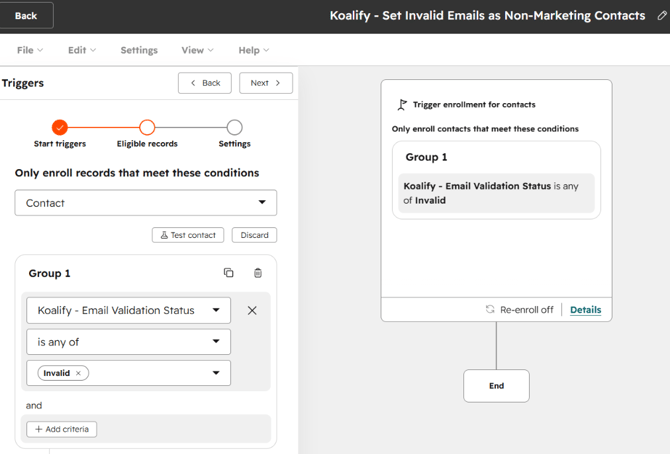
Task: Open Koalify - Email Validation Status property dropdown
Action: coord(129,310)
